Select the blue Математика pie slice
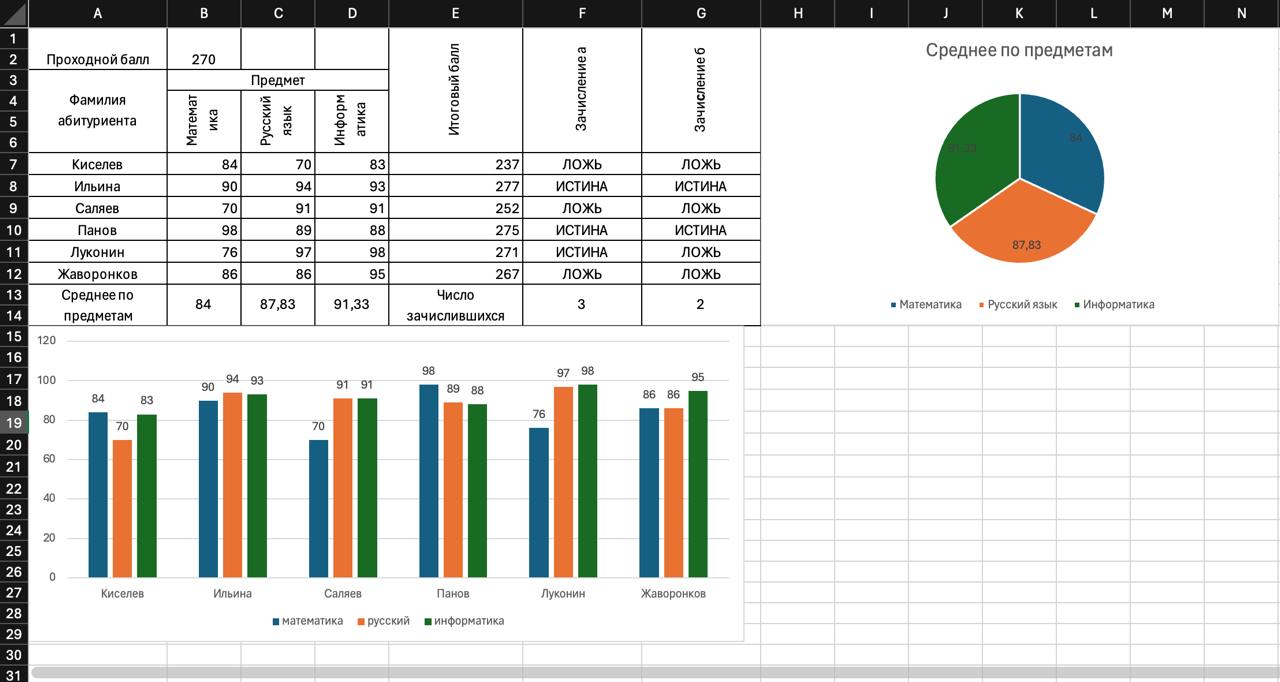The width and height of the screenshot is (1280, 682). (1065, 150)
